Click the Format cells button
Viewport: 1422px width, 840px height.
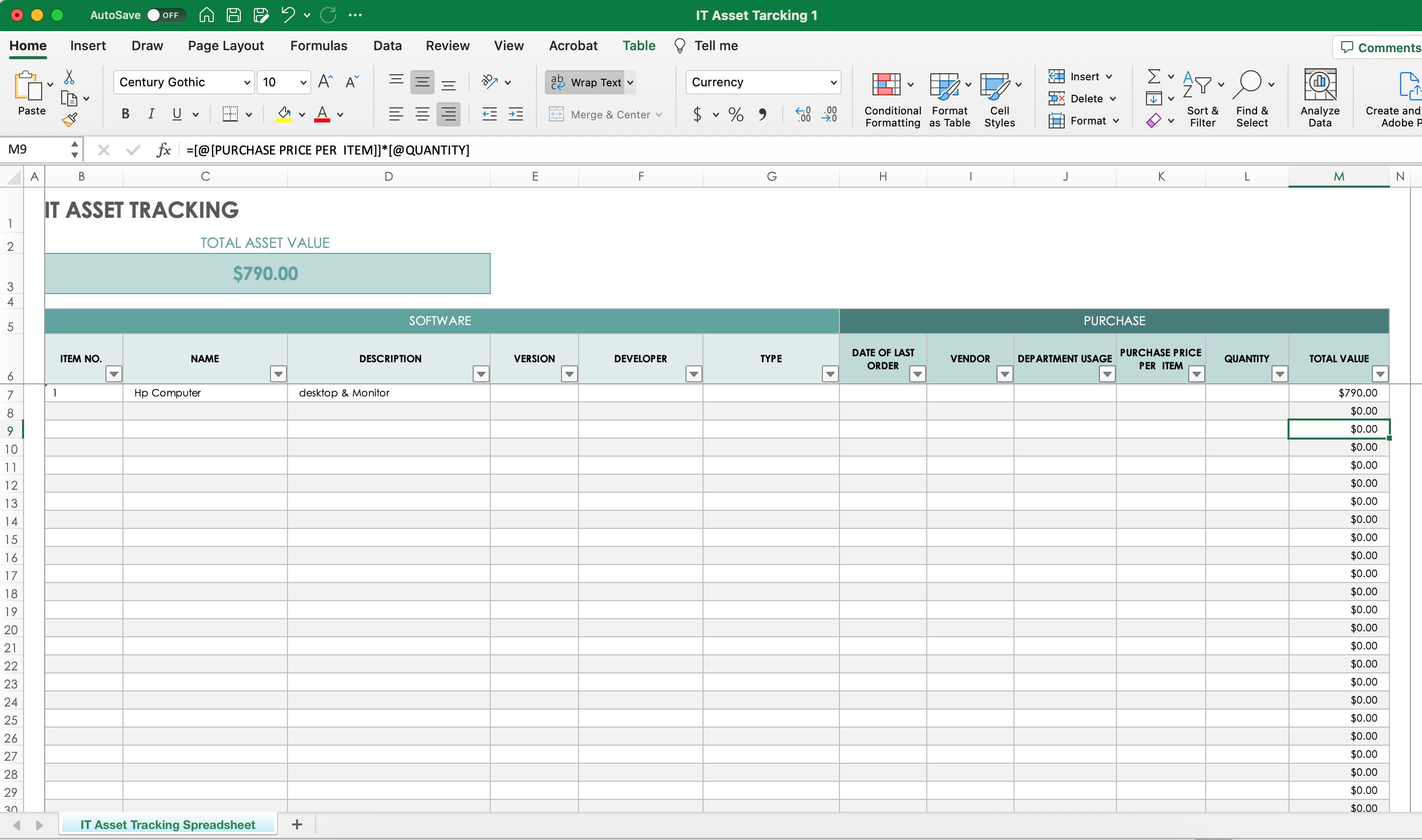[1084, 120]
